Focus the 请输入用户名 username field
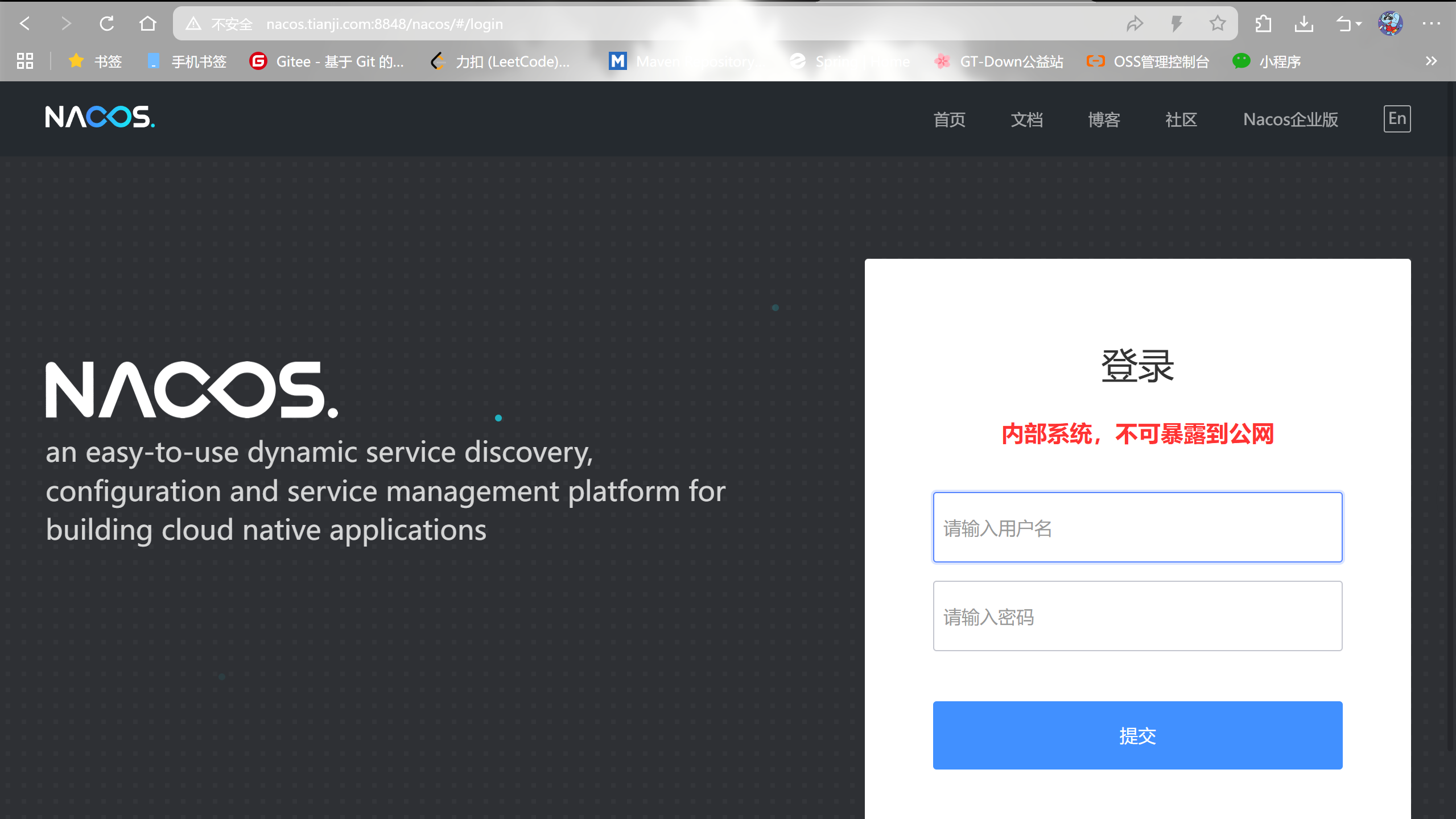Image resolution: width=1456 pixels, height=819 pixels. [x=1137, y=527]
